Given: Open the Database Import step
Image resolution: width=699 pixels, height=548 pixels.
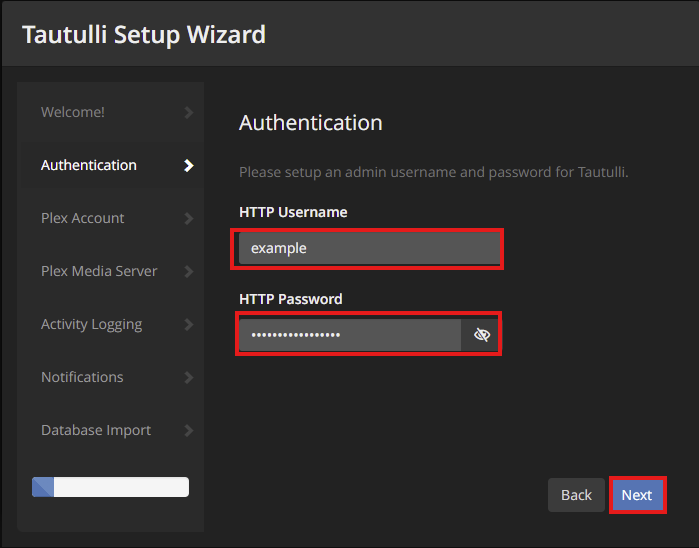Looking at the screenshot, I should tap(111, 430).
